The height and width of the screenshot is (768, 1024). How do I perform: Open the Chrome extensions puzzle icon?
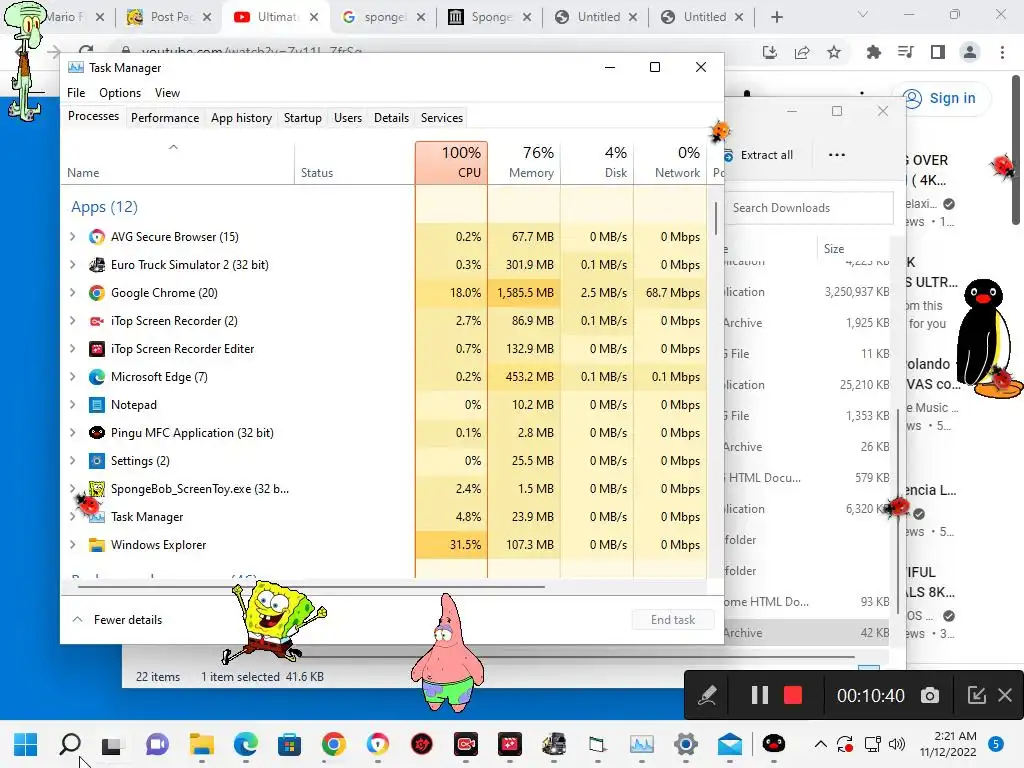pos(873,52)
